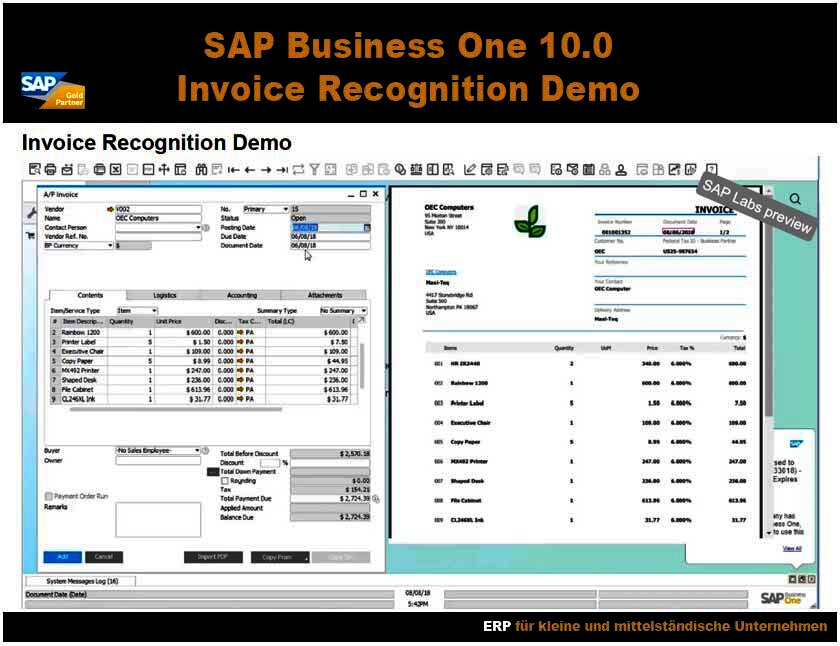Open the Filter Table toolbar icon
840x646 pixels.
click(312, 168)
